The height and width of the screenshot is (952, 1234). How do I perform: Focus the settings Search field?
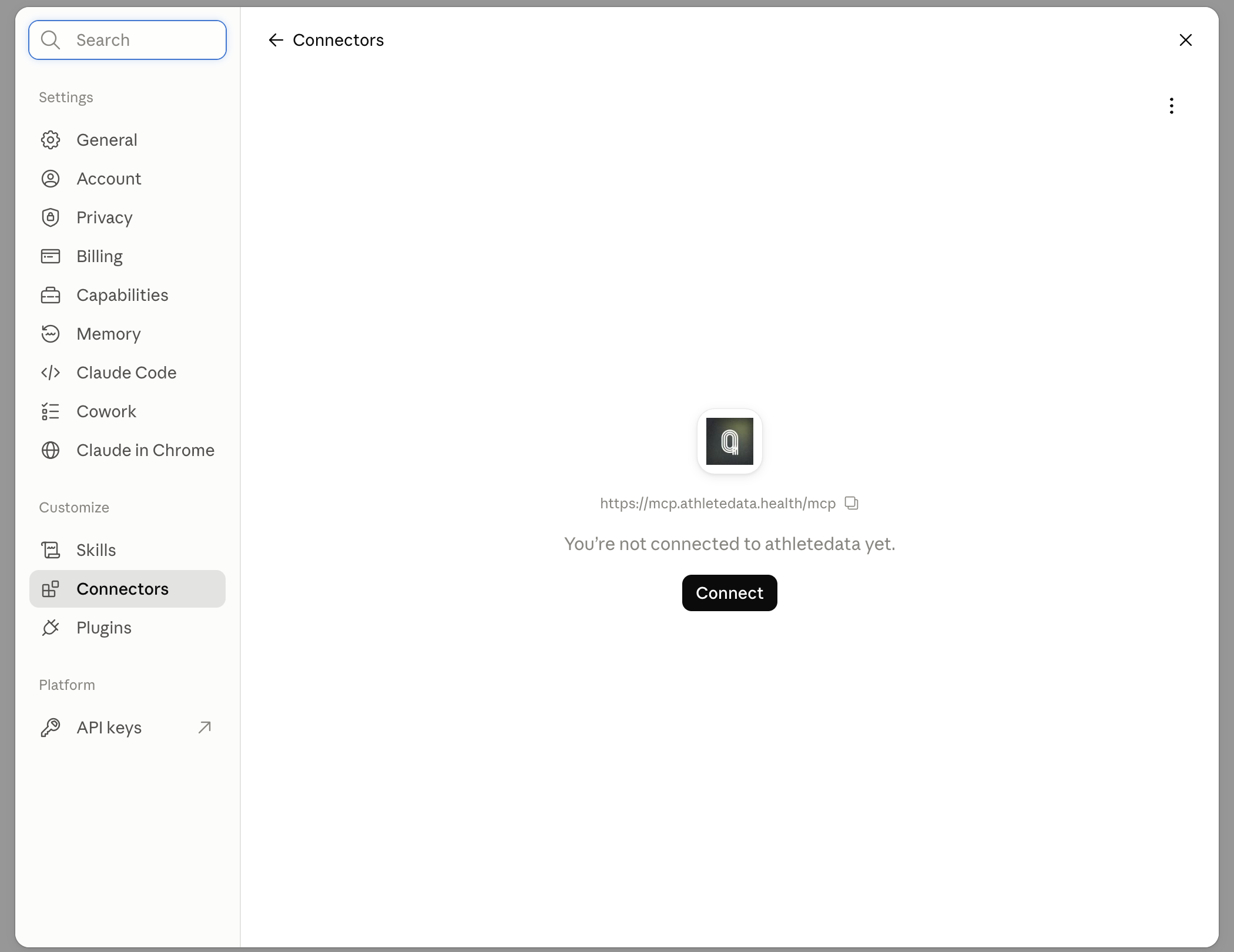click(128, 40)
